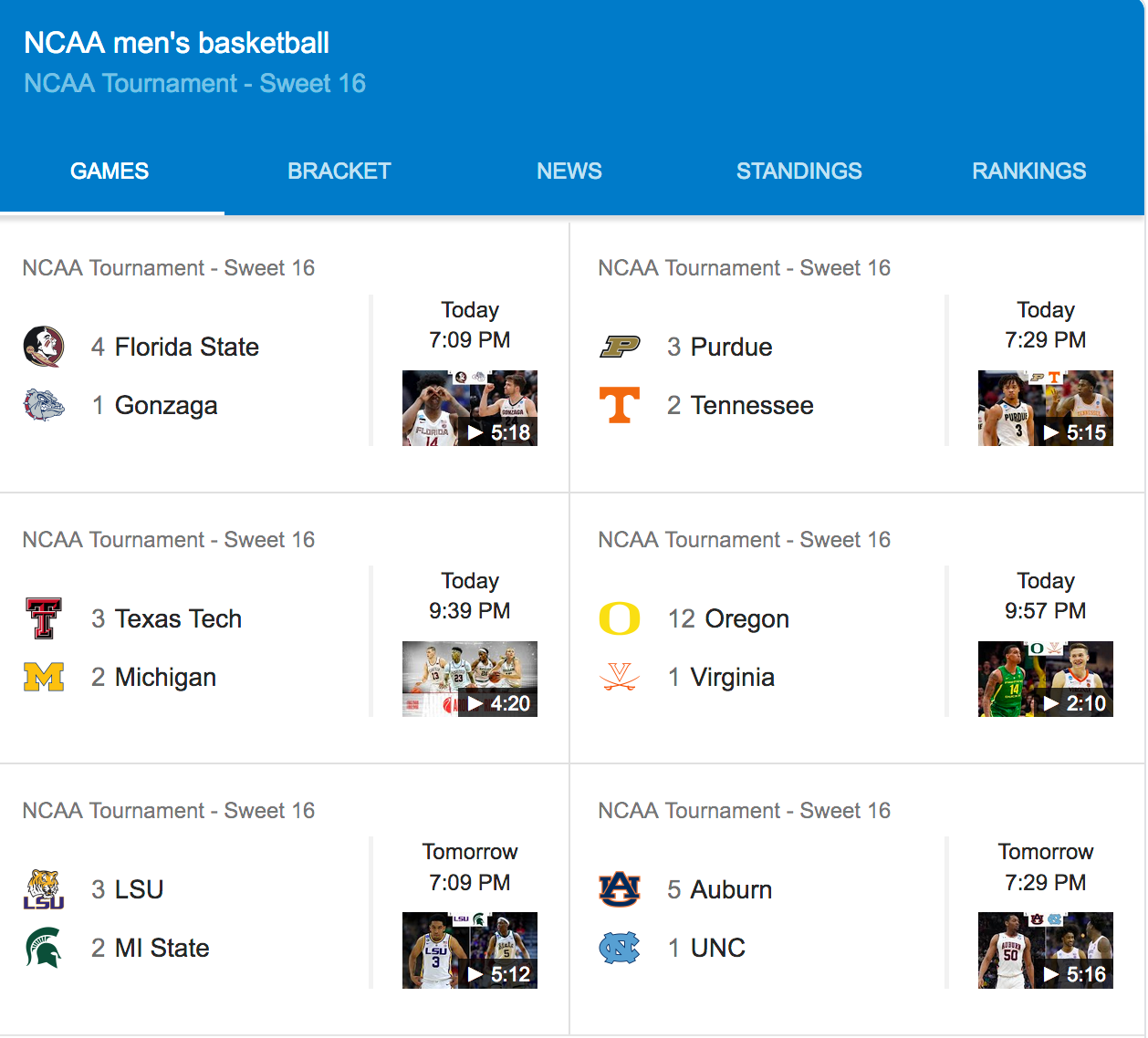This screenshot has height=1038, width=1148.
Task: Click the Tennessee orange T logo
Action: (x=620, y=405)
